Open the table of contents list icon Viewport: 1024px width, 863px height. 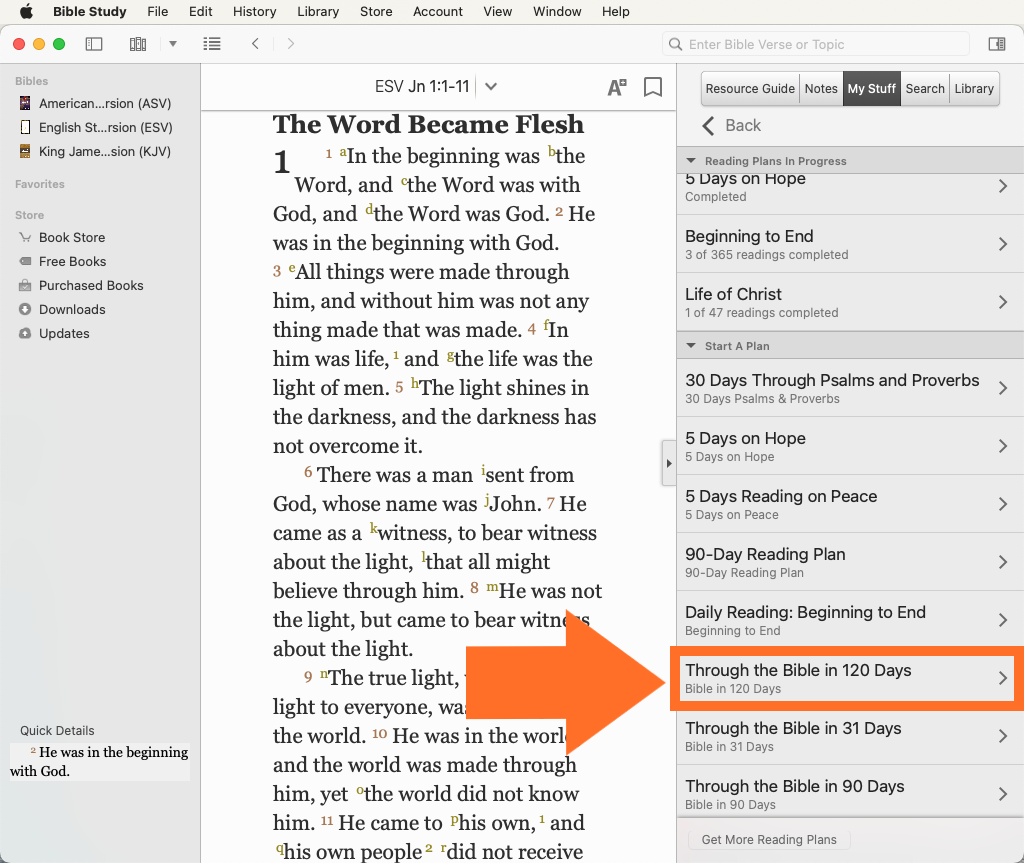click(212, 44)
